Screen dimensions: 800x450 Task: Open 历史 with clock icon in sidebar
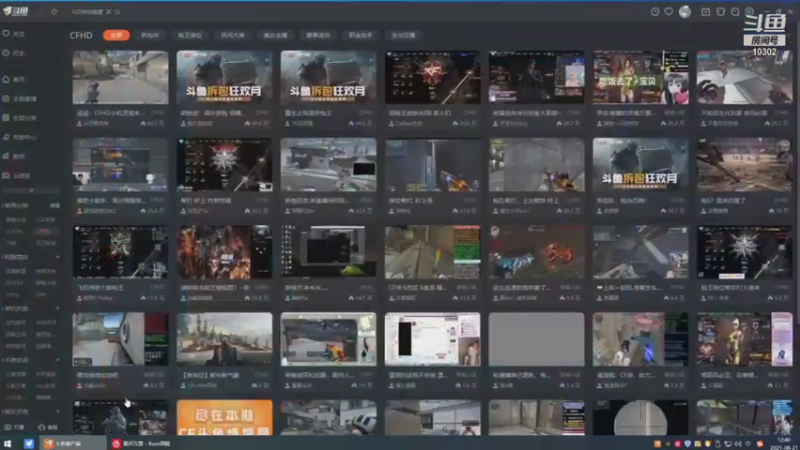(14, 53)
